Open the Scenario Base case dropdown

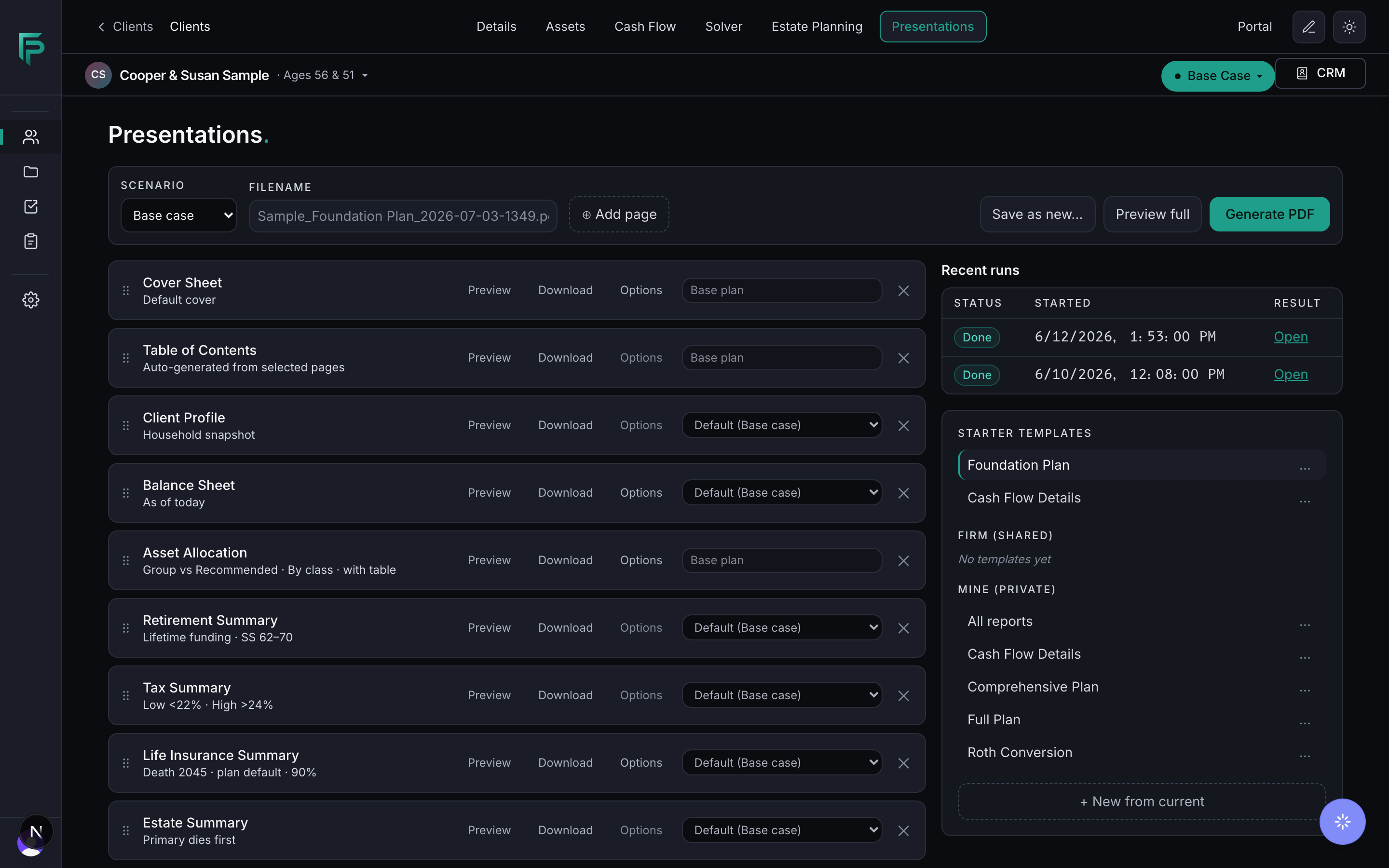[x=178, y=215]
